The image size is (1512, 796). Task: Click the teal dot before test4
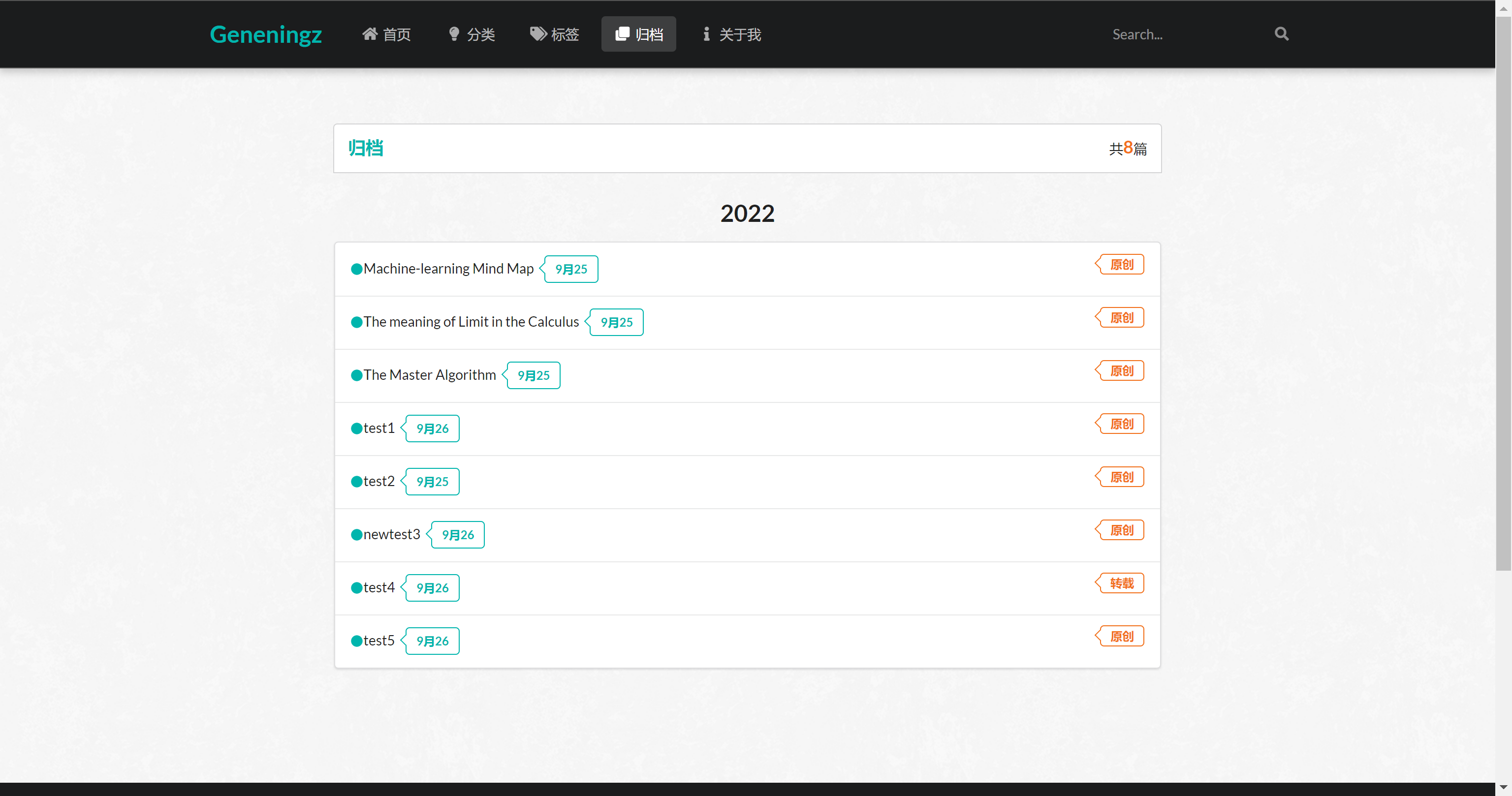tap(356, 587)
